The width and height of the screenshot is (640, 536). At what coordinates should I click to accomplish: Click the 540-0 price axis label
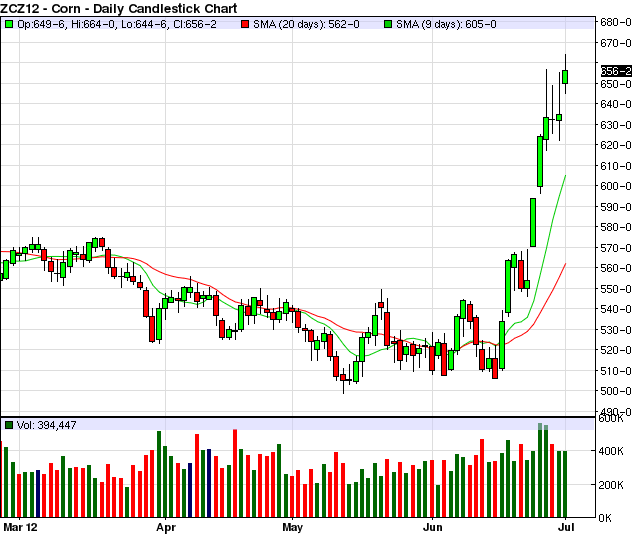tap(616, 309)
